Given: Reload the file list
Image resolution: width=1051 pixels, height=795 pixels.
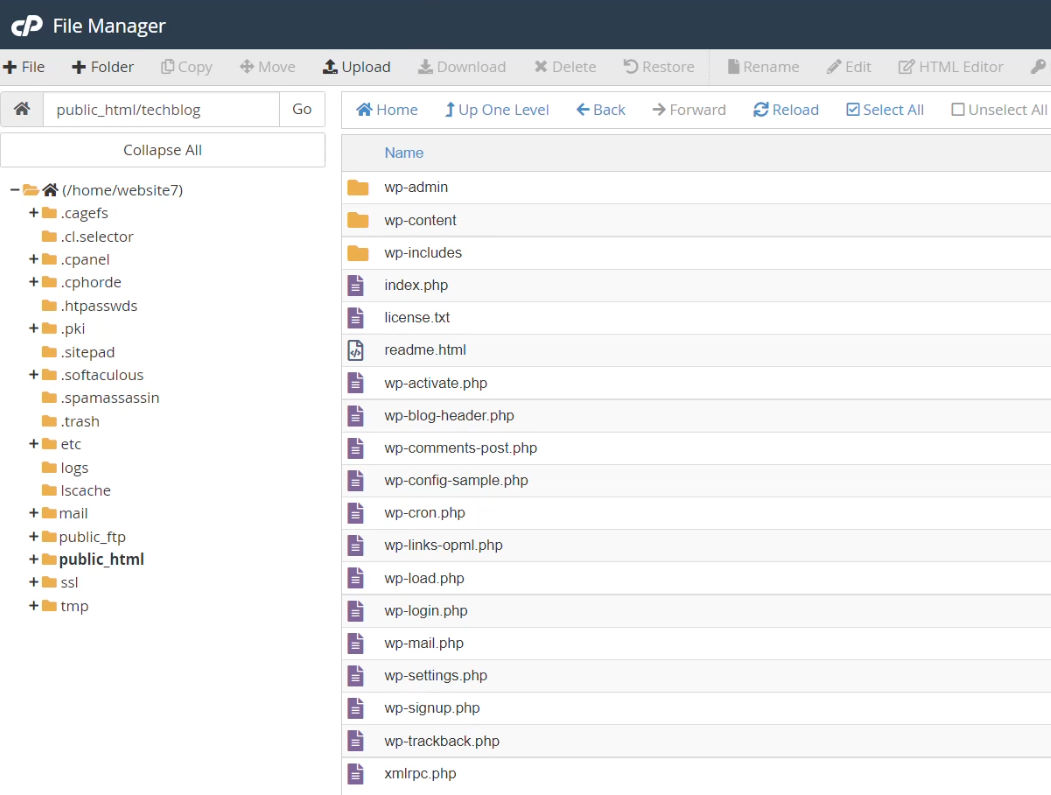Looking at the screenshot, I should coord(786,110).
